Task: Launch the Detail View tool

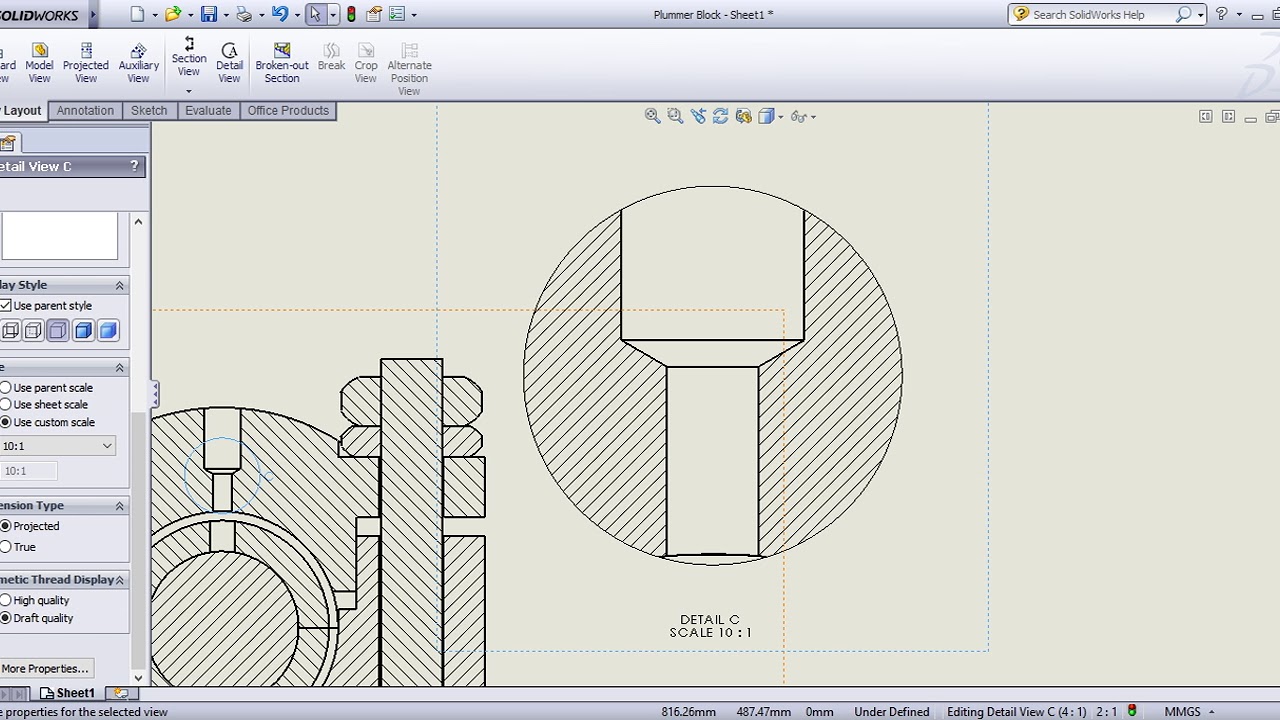Action: point(229,63)
